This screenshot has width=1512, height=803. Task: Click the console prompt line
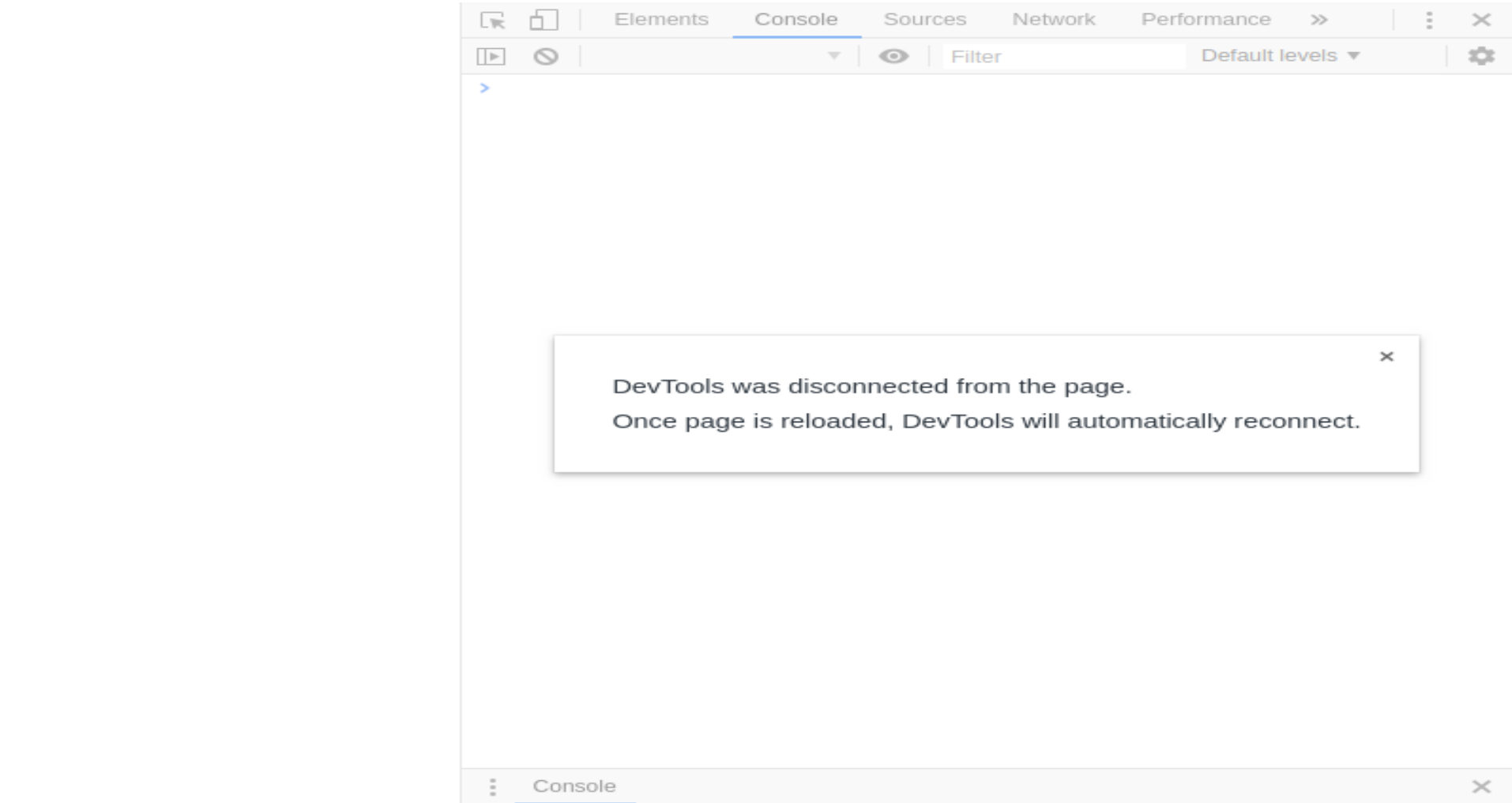(986, 88)
